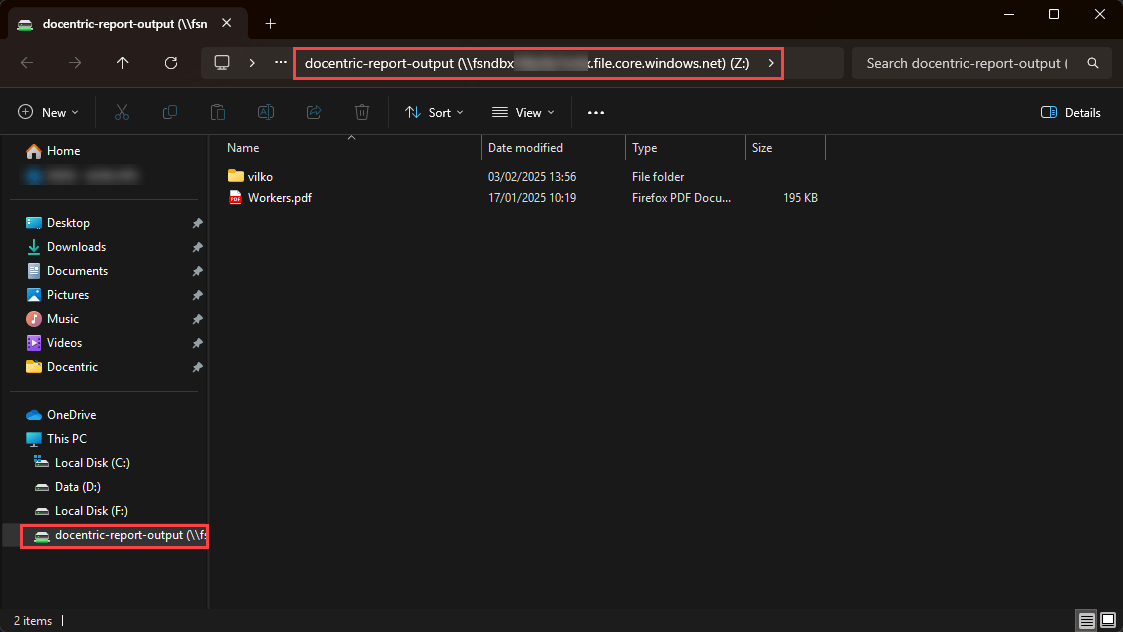Select docentric-report-output network drive in sidebar
This screenshot has height=632, width=1123.
click(x=115, y=536)
